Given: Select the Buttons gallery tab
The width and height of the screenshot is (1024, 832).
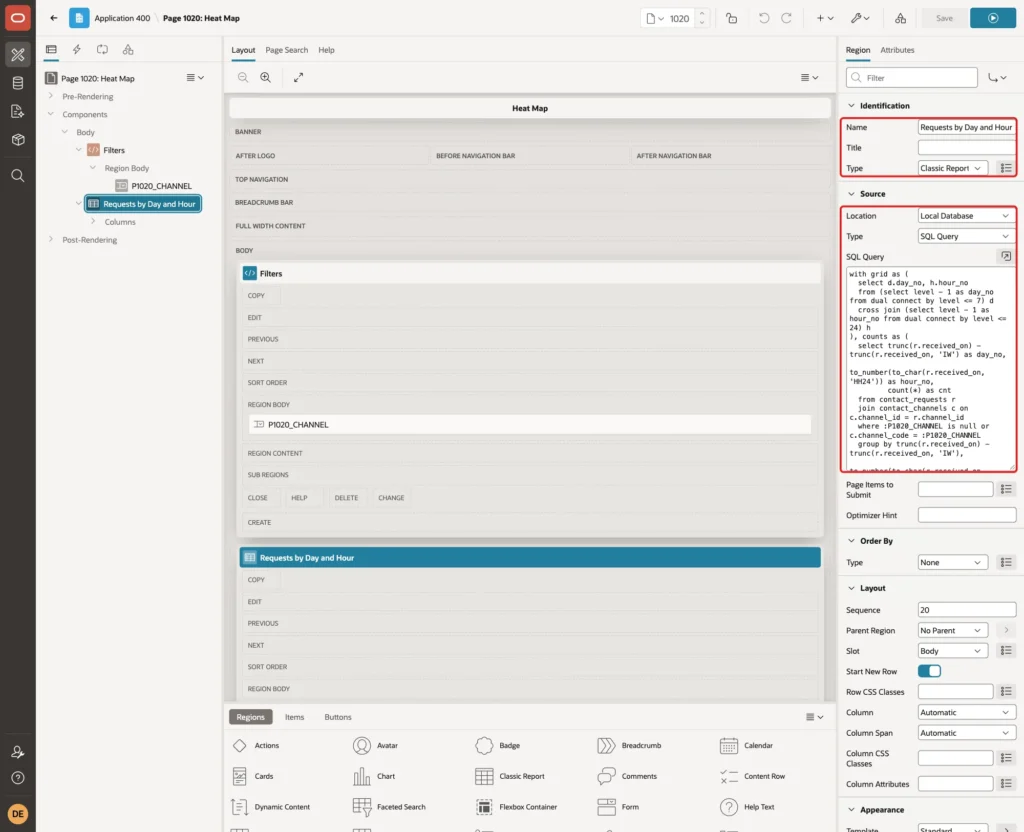Looking at the screenshot, I should [x=338, y=717].
